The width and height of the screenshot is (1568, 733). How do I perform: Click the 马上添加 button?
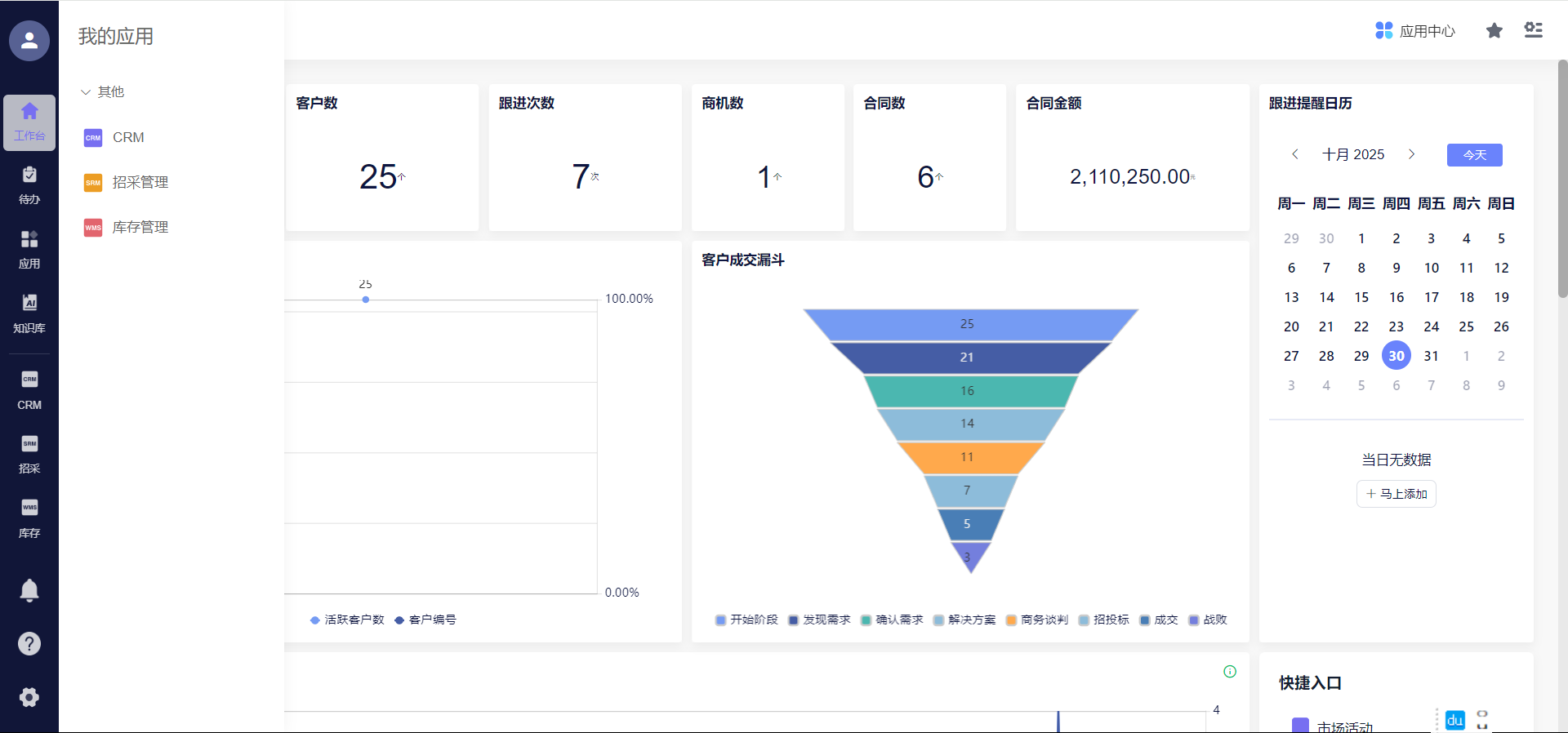tap(1396, 494)
